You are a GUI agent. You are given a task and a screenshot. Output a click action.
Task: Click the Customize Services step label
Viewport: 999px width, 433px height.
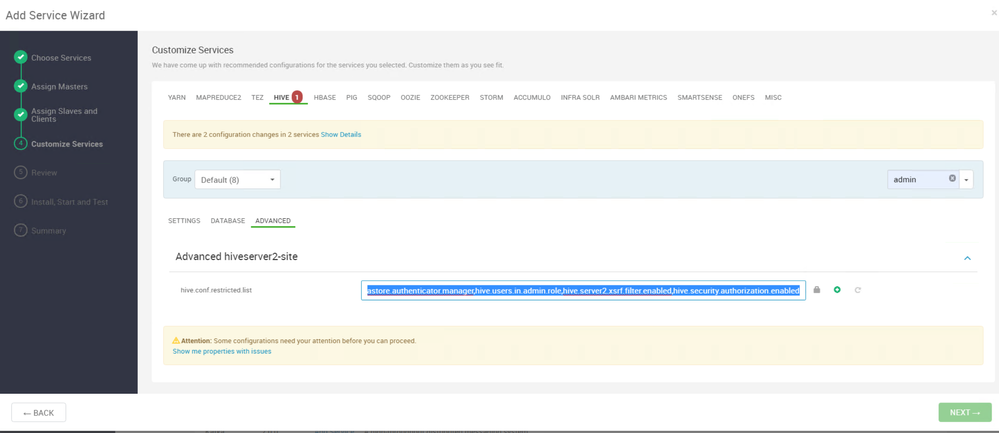67,144
